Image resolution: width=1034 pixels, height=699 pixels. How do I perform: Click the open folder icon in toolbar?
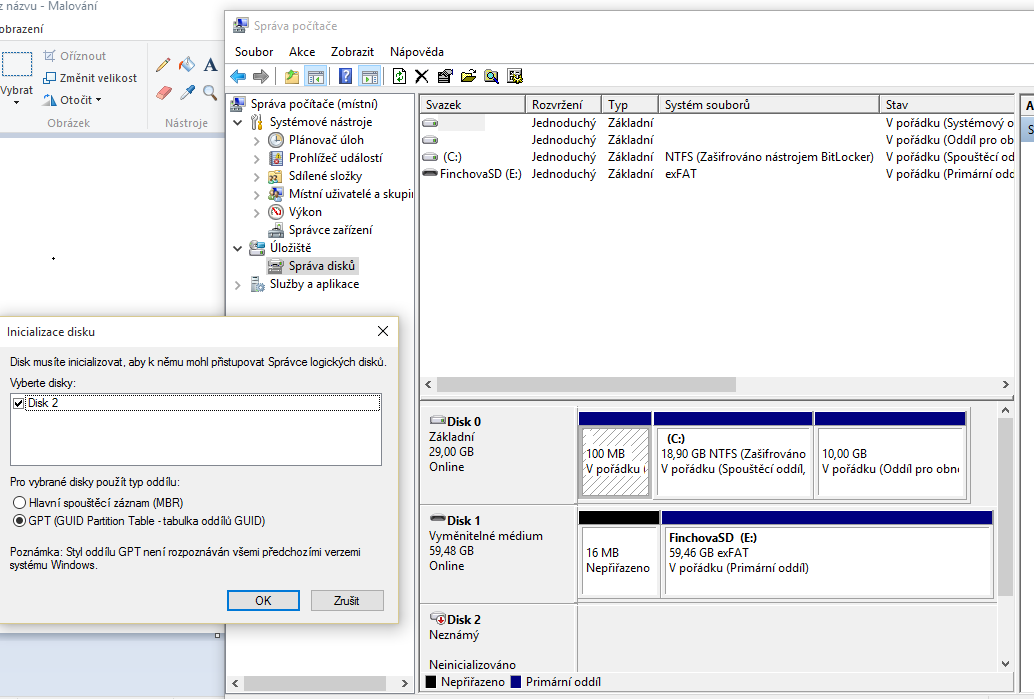(x=468, y=76)
